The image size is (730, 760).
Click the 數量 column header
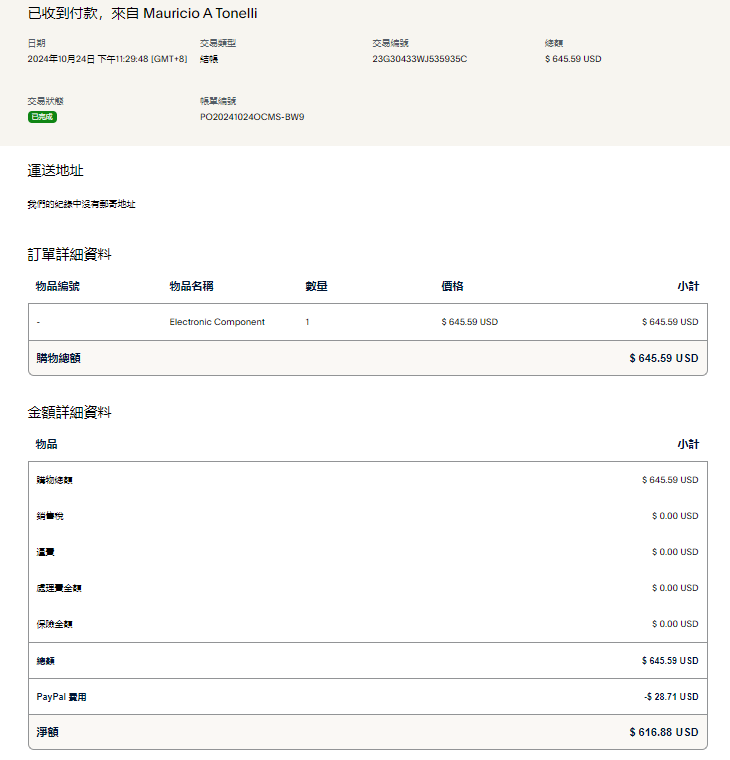(316, 286)
